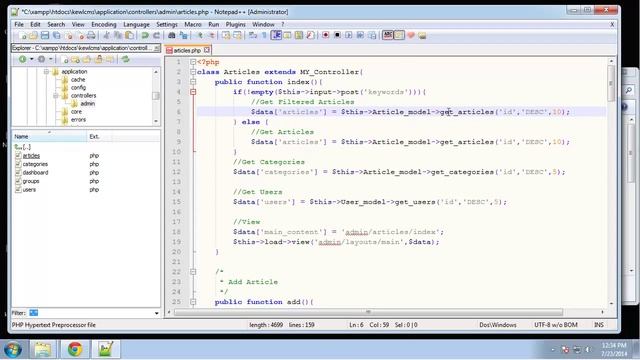Open the Encoding menu

(104, 24)
